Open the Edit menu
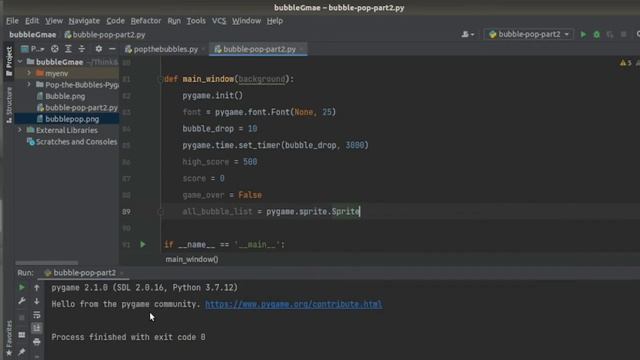This screenshot has height=360, width=640. [x=32, y=21]
